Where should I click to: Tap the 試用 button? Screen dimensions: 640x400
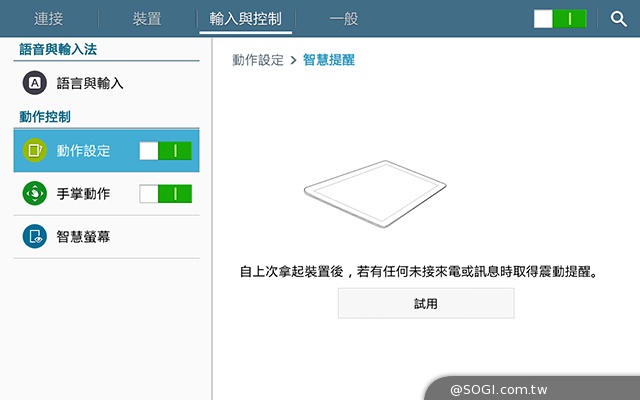pos(426,303)
